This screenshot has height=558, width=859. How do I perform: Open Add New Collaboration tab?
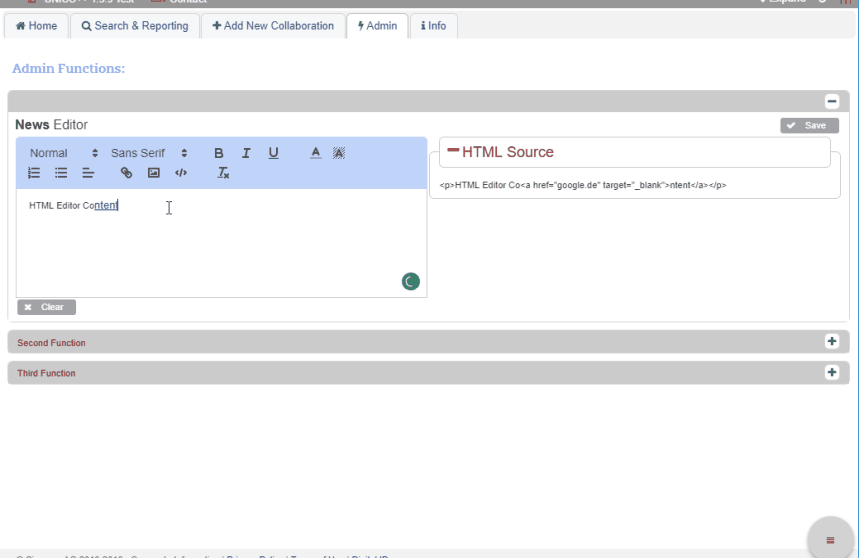(x=273, y=26)
